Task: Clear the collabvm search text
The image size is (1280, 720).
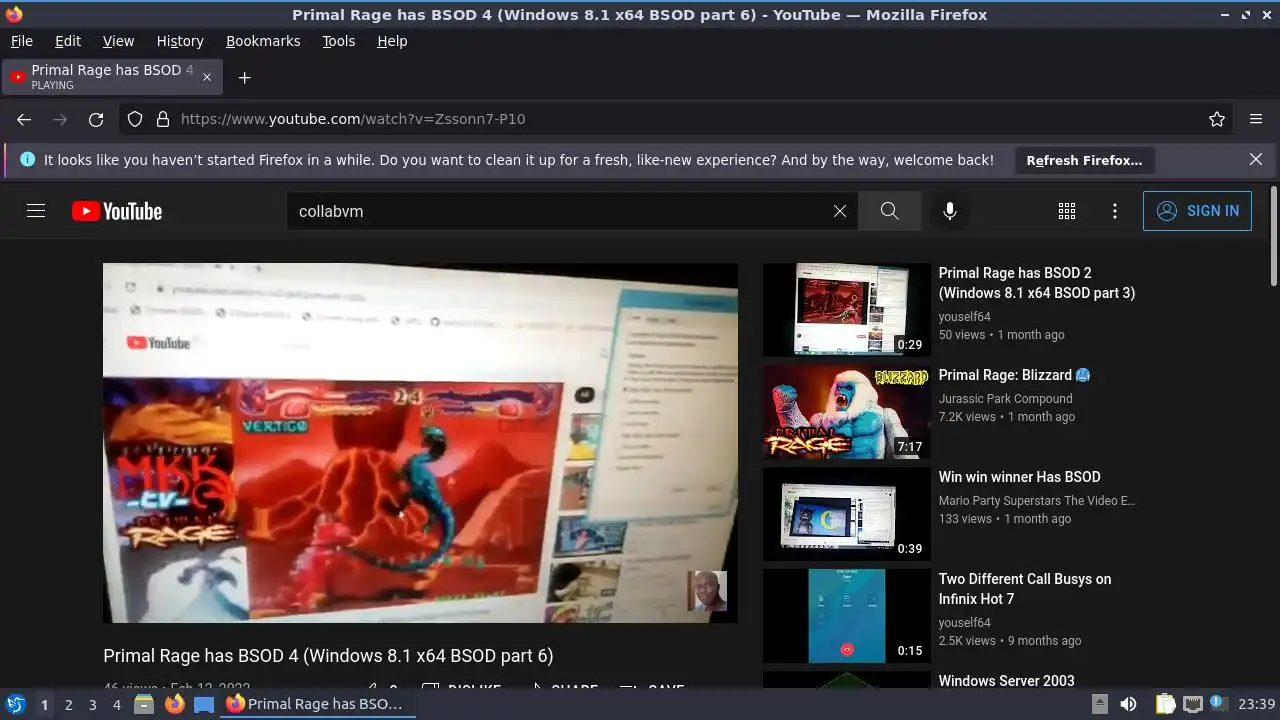Action: point(840,211)
